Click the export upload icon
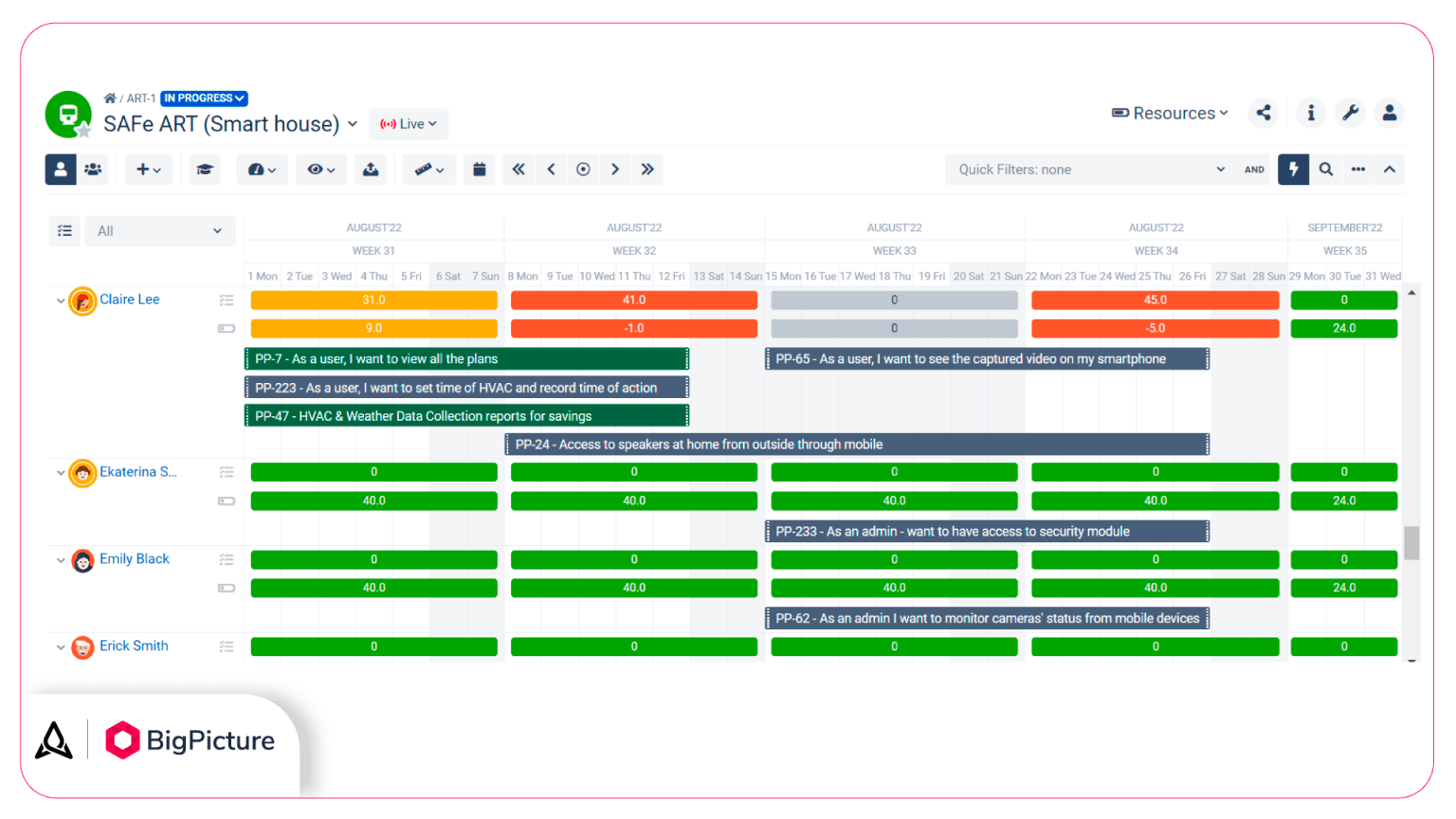Viewport: 1456px width, 819px height. 371,170
